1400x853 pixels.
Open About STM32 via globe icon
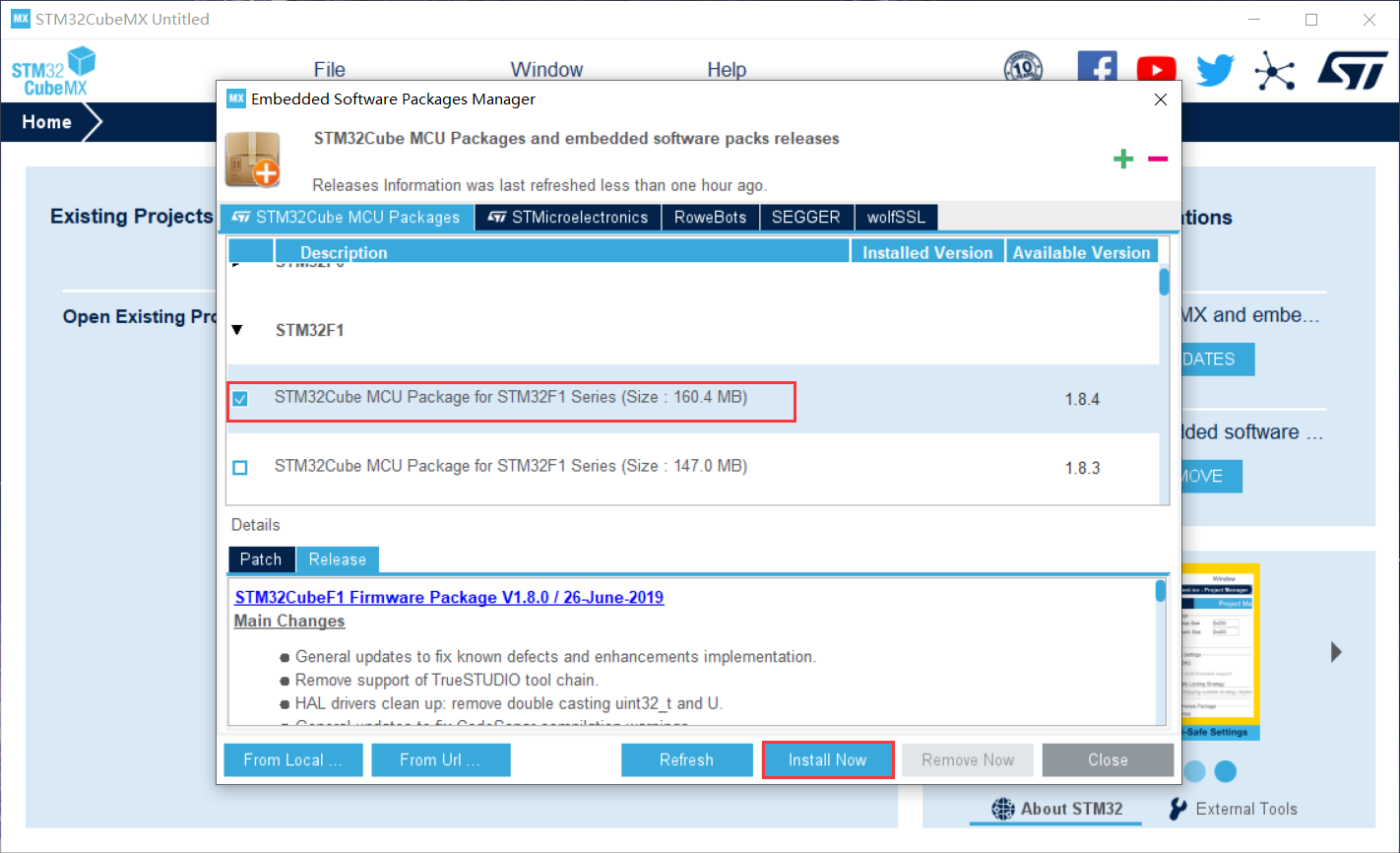coord(1003,809)
